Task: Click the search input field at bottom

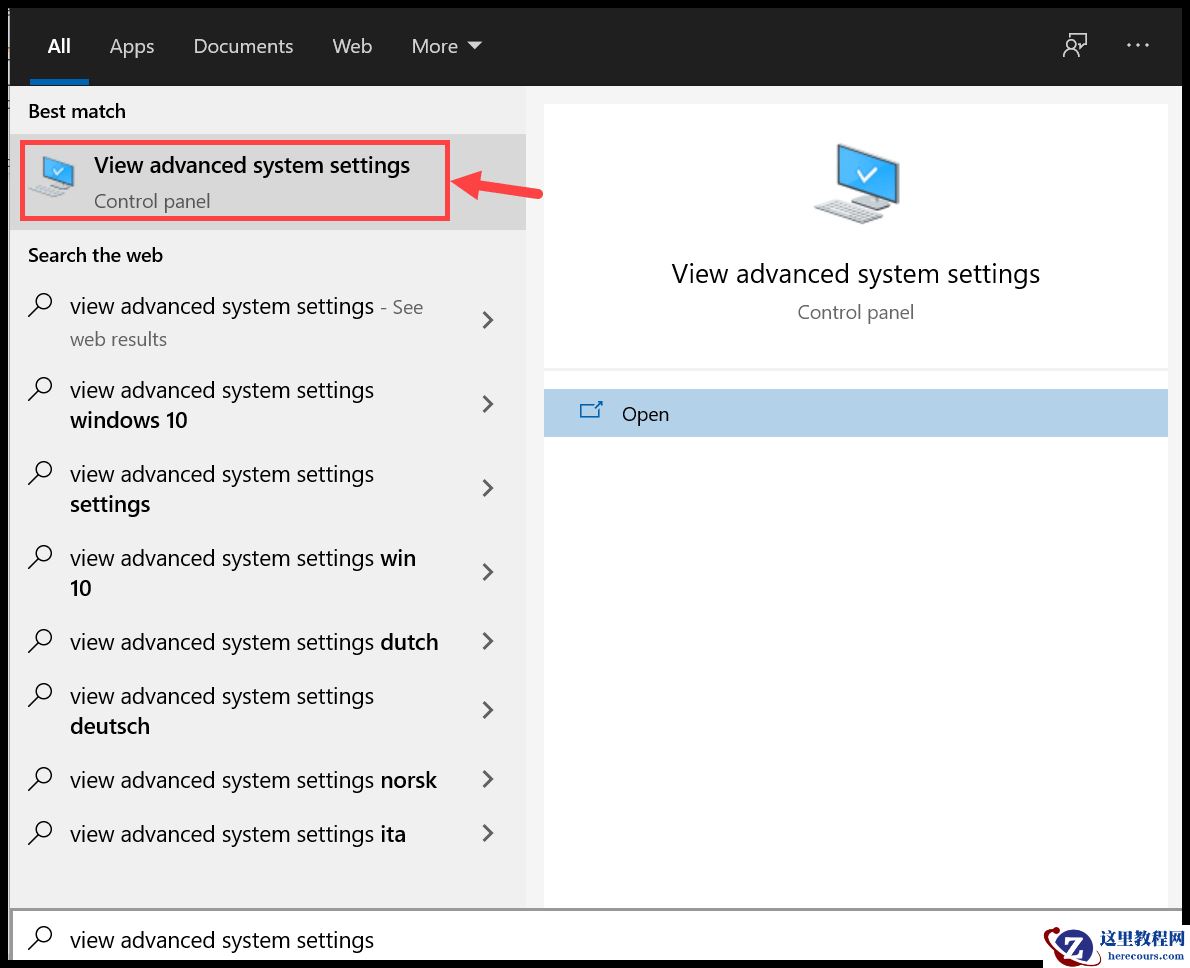Action: tap(300, 938)
